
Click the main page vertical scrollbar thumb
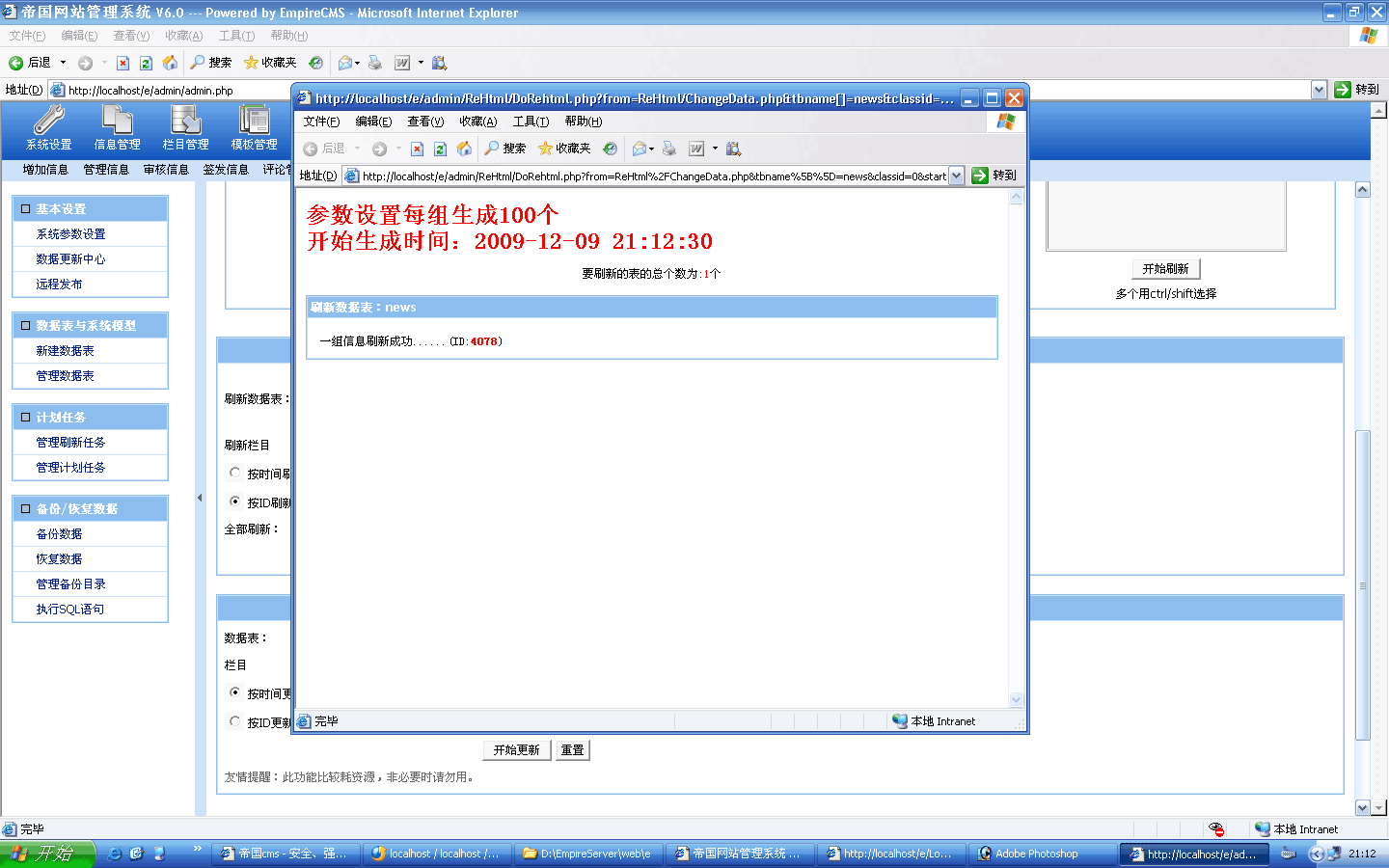pos(1362,583)
